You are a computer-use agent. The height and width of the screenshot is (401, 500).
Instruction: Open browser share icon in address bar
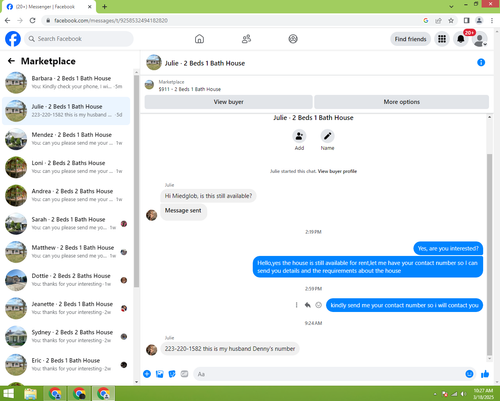coord(438,21)
